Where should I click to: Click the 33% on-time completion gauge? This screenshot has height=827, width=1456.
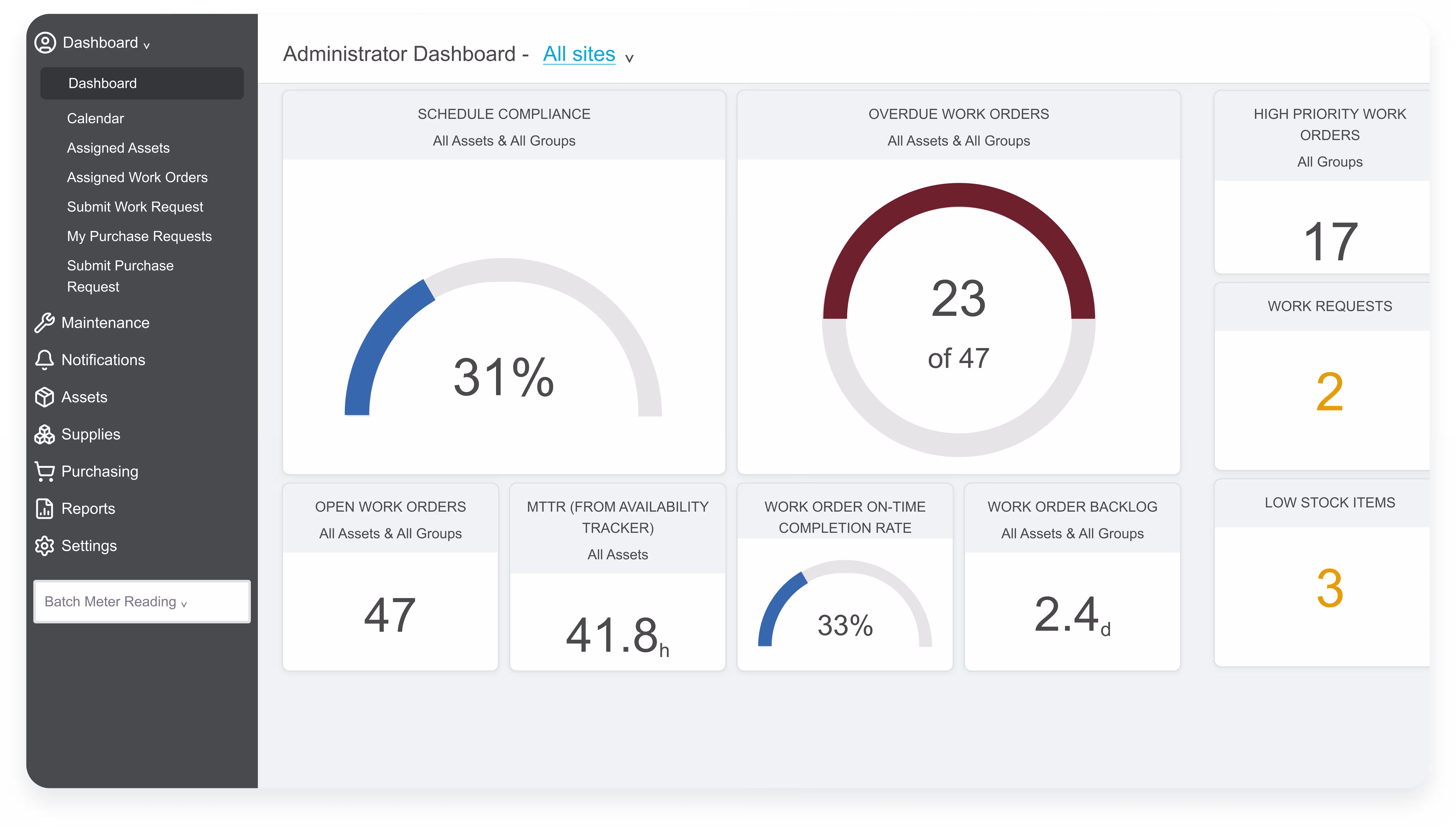pos(845,603)
